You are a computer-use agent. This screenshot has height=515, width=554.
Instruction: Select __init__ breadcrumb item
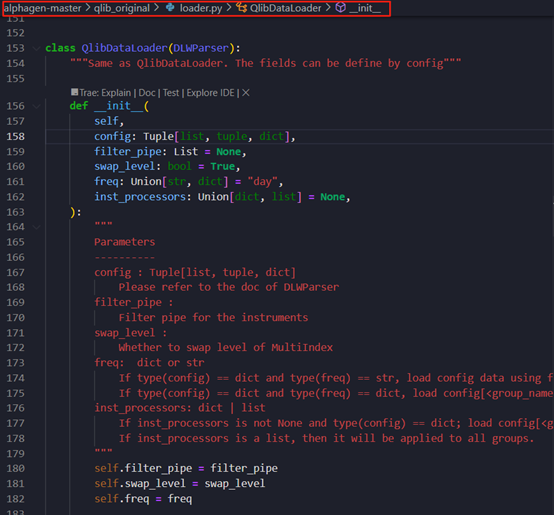coord(365,8)
